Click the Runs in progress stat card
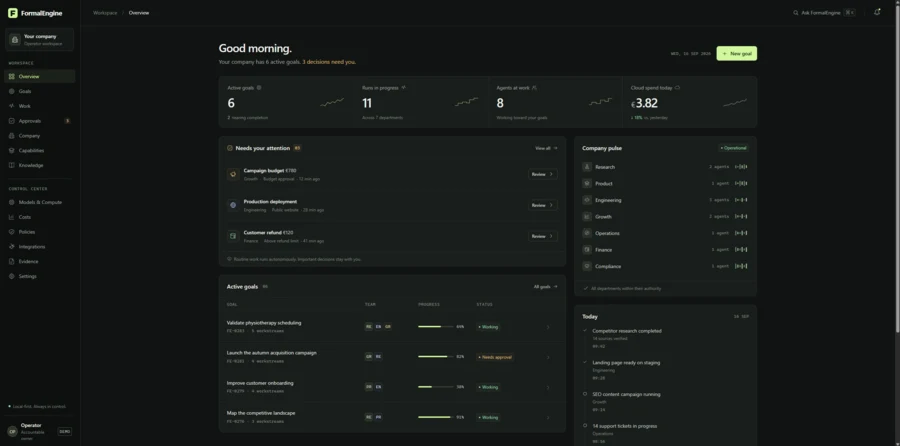Screen dimensions: 900x446 click(420, 102)
